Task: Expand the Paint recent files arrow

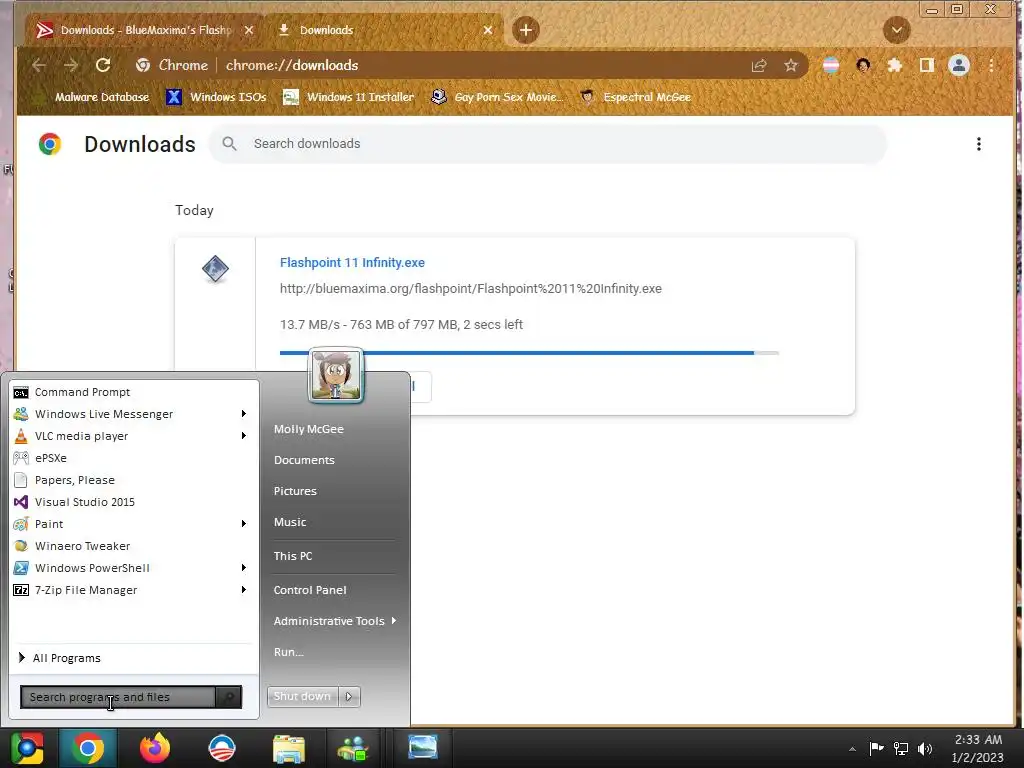Action: 244,524
